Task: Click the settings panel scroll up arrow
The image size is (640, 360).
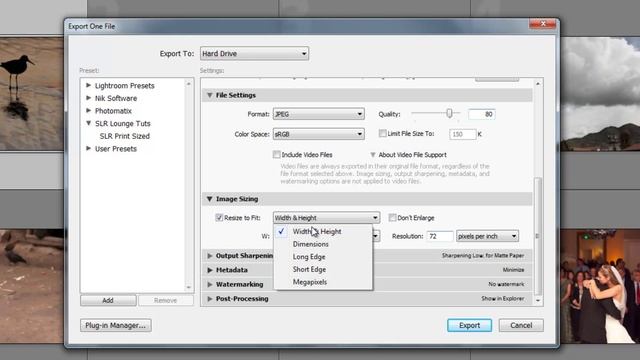Action: pyautogui.click(x=538, y=84)
